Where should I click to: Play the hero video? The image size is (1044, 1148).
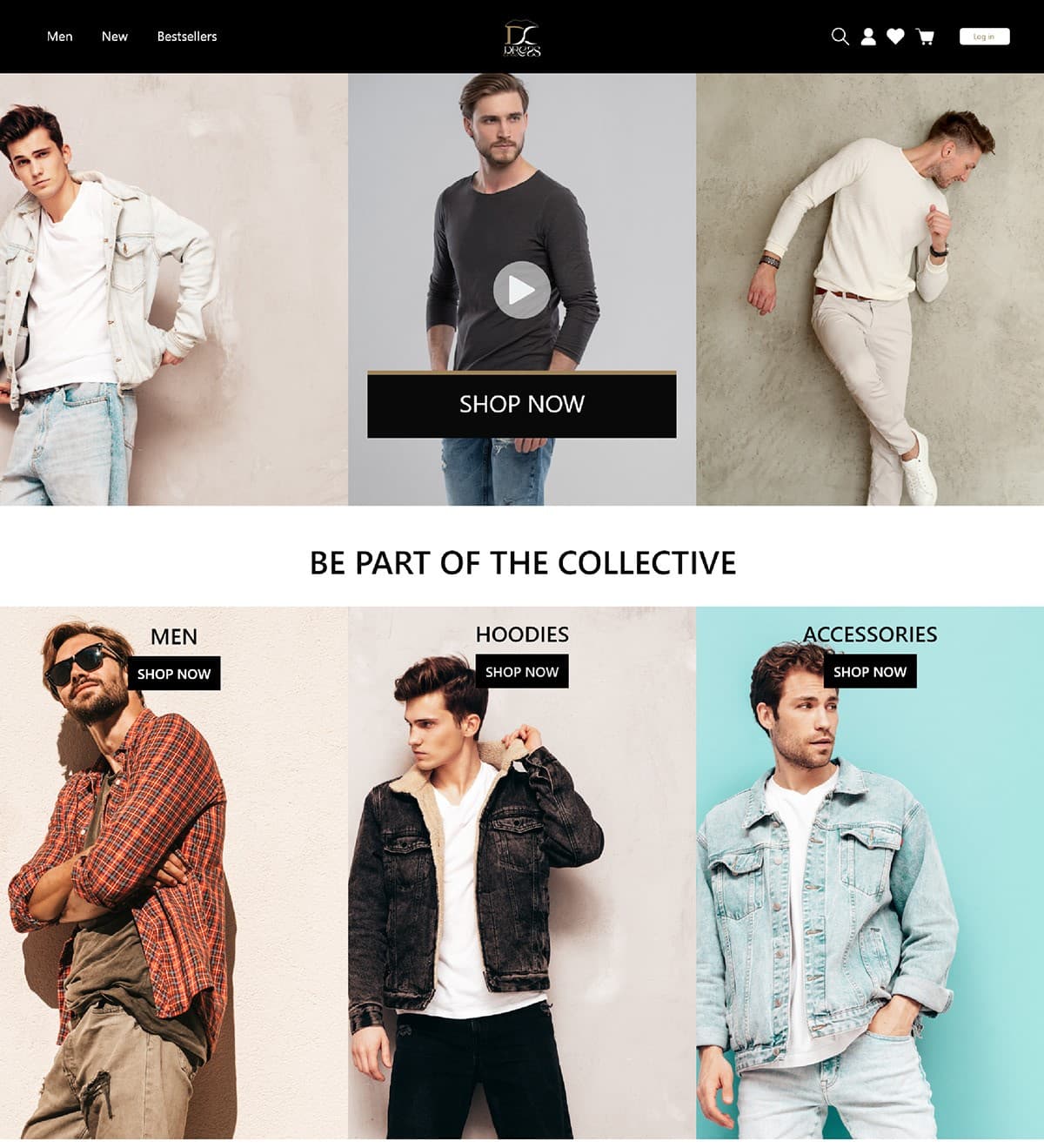[522, 290]
